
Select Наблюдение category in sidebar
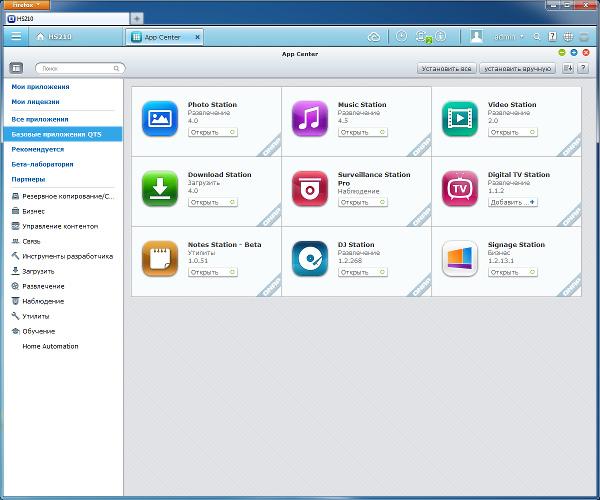click(38, 301)
